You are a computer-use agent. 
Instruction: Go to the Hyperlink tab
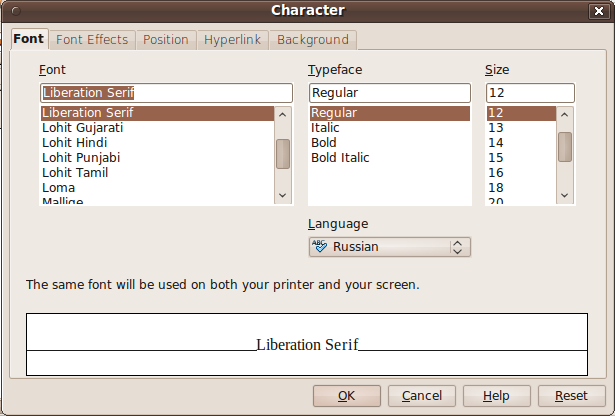click(x=233, y=40)
